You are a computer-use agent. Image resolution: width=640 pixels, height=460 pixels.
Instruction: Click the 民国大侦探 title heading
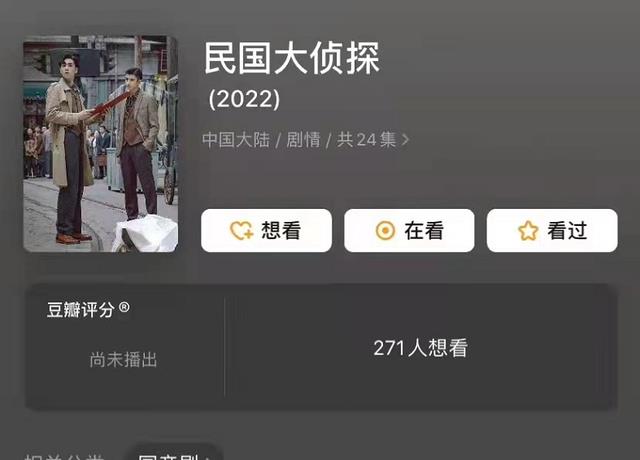coord(292,58)
